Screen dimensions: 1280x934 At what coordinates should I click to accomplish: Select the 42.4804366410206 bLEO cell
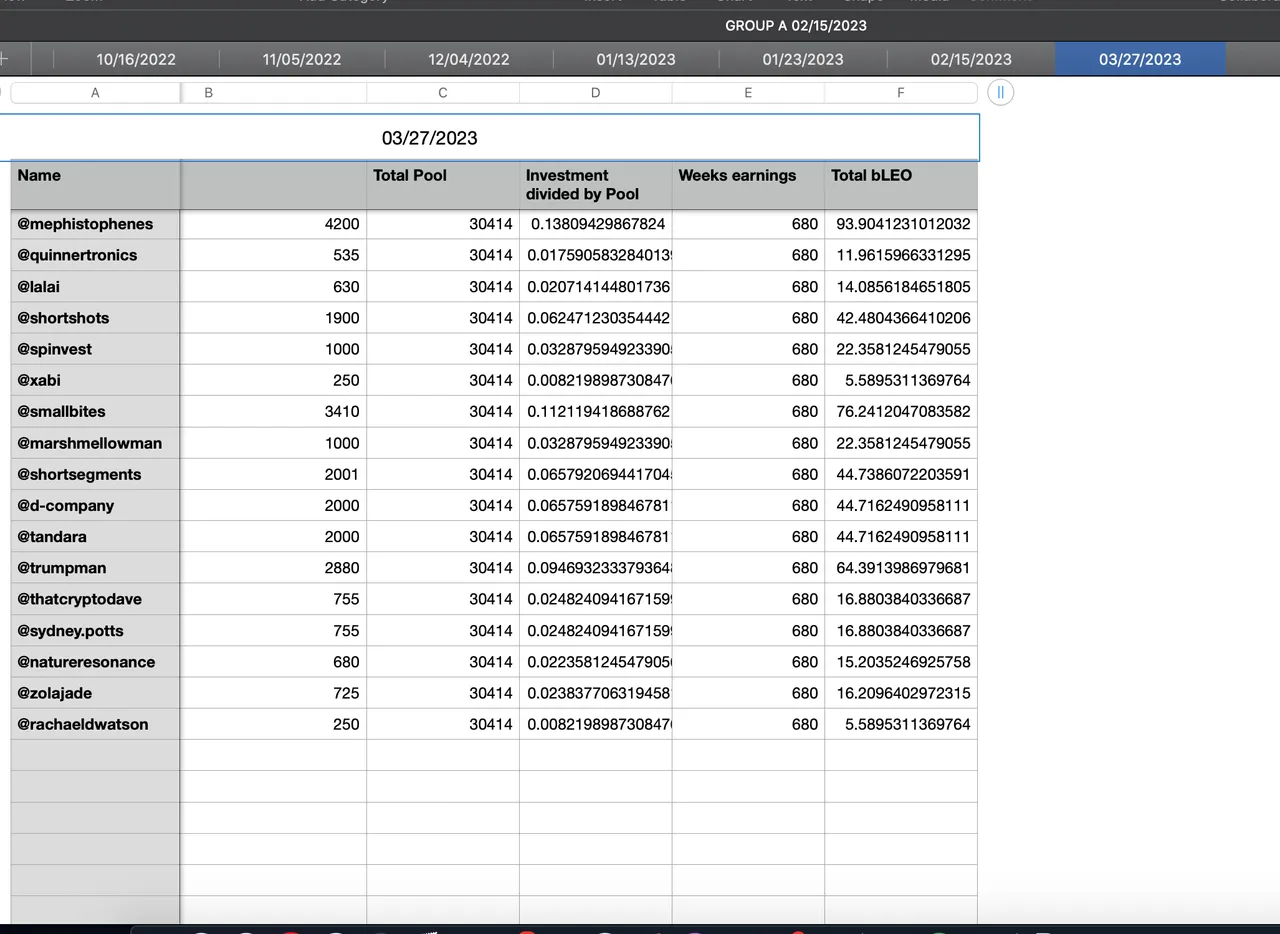(901, 318)
